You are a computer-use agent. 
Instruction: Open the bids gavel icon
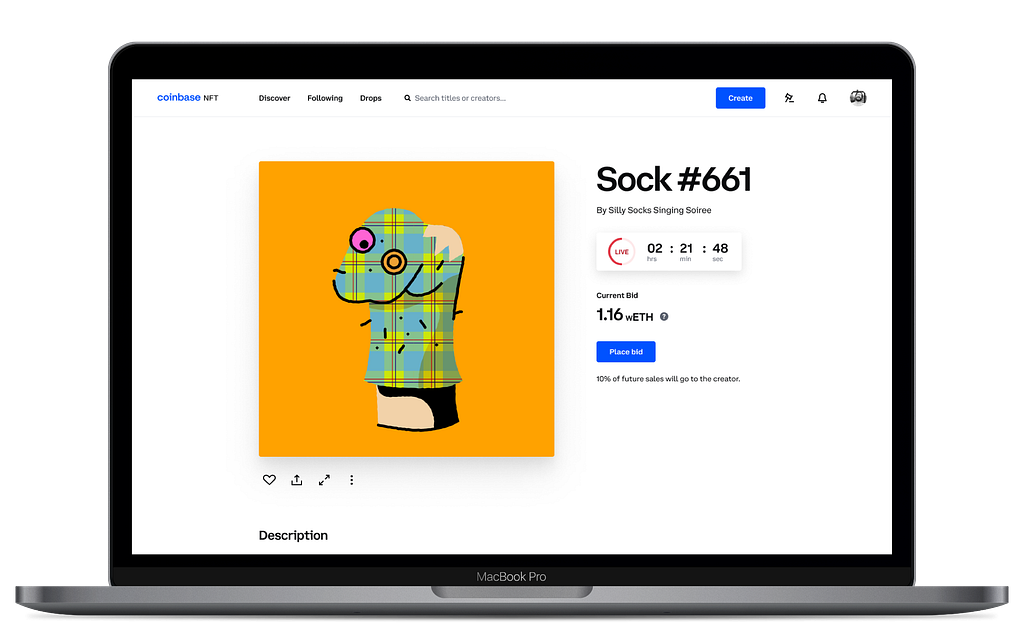789,98
